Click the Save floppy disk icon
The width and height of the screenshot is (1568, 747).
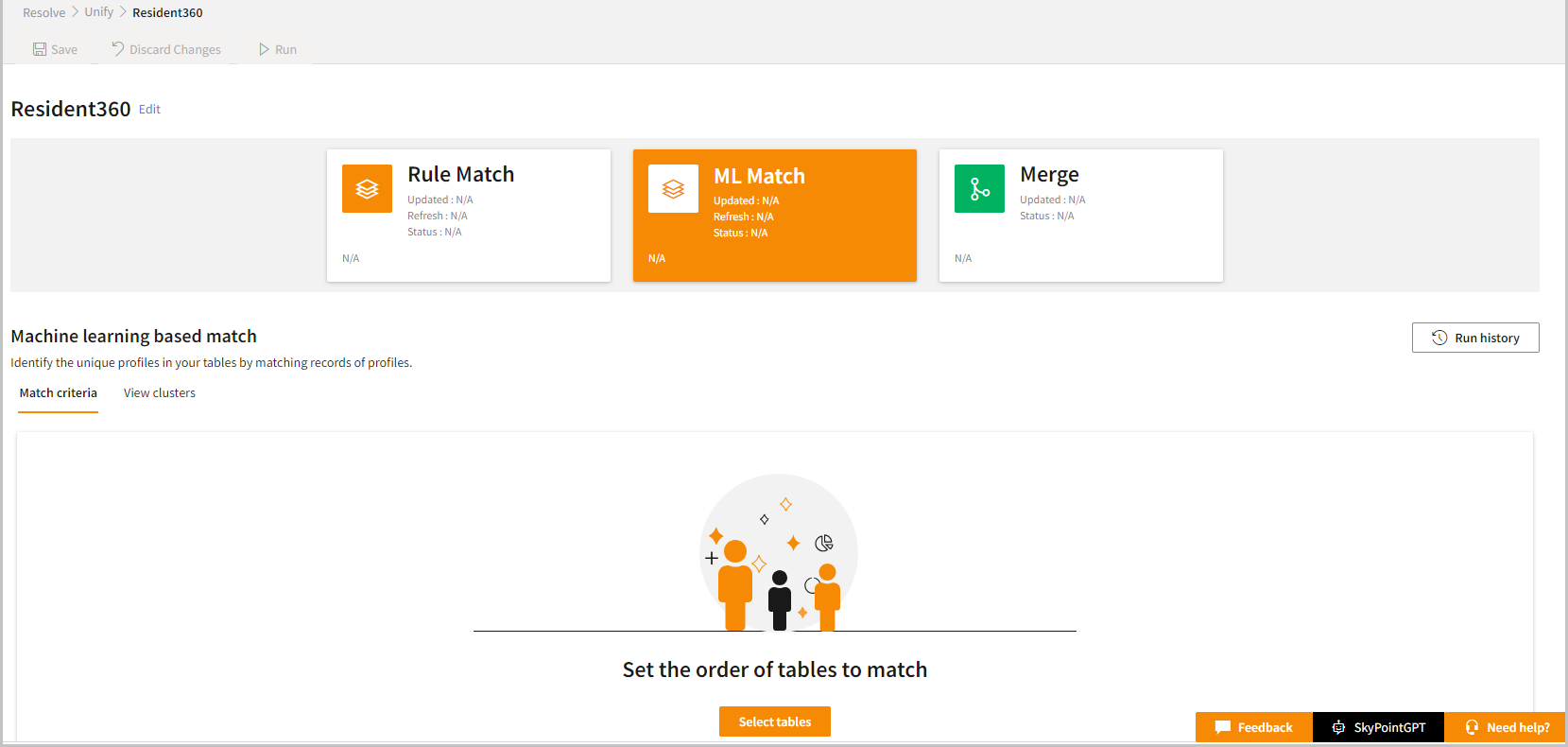pyautogui.click(x=40, y=49)
